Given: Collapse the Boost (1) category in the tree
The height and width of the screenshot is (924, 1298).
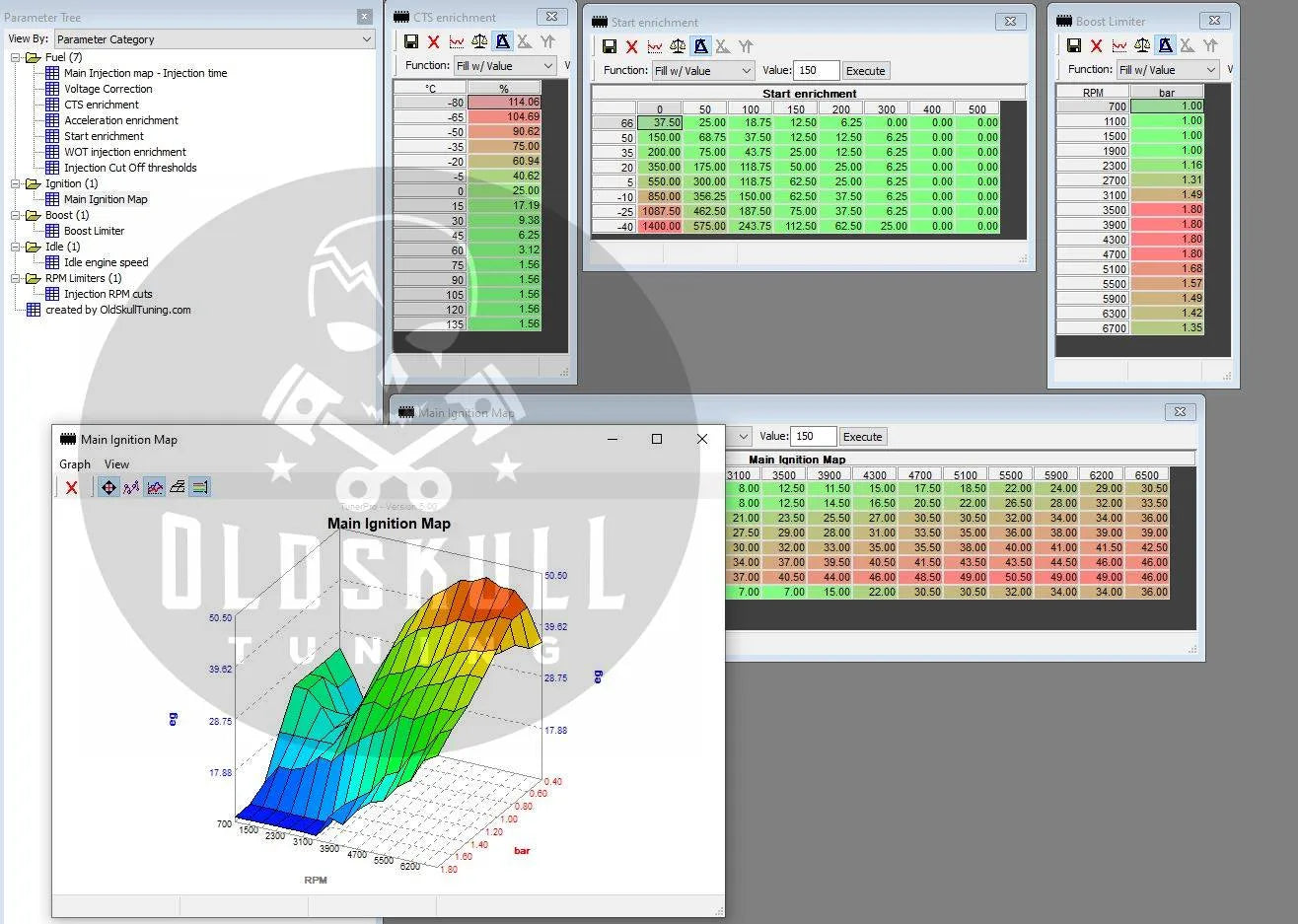Looking at the screenshot, I should click(x=16, y=215).
